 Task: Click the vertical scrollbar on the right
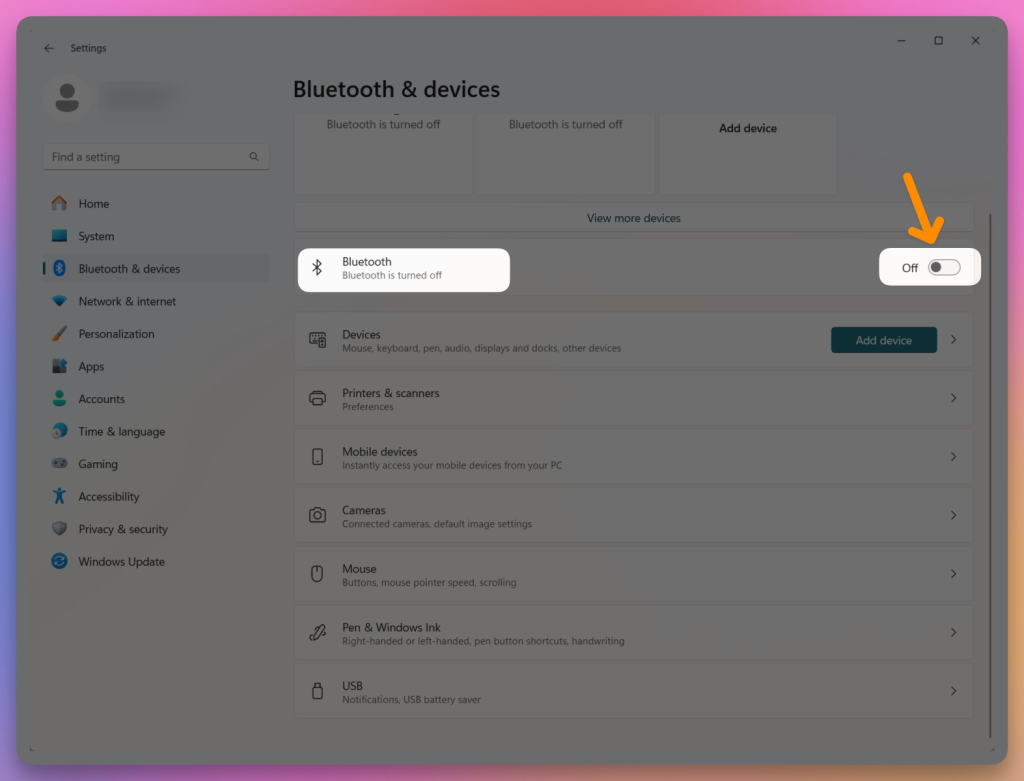click(x=990, y=475)
